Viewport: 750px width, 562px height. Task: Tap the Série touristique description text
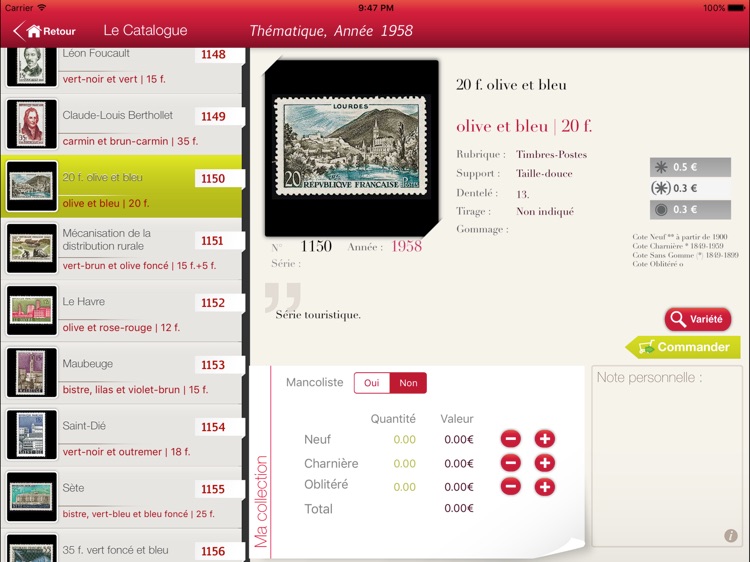318,315
